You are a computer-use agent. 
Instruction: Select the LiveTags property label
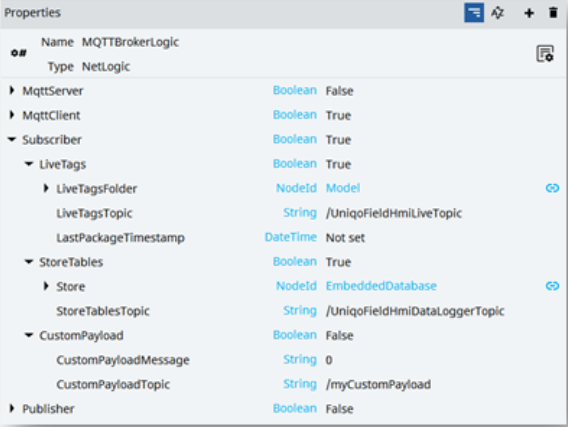[63, 164]
